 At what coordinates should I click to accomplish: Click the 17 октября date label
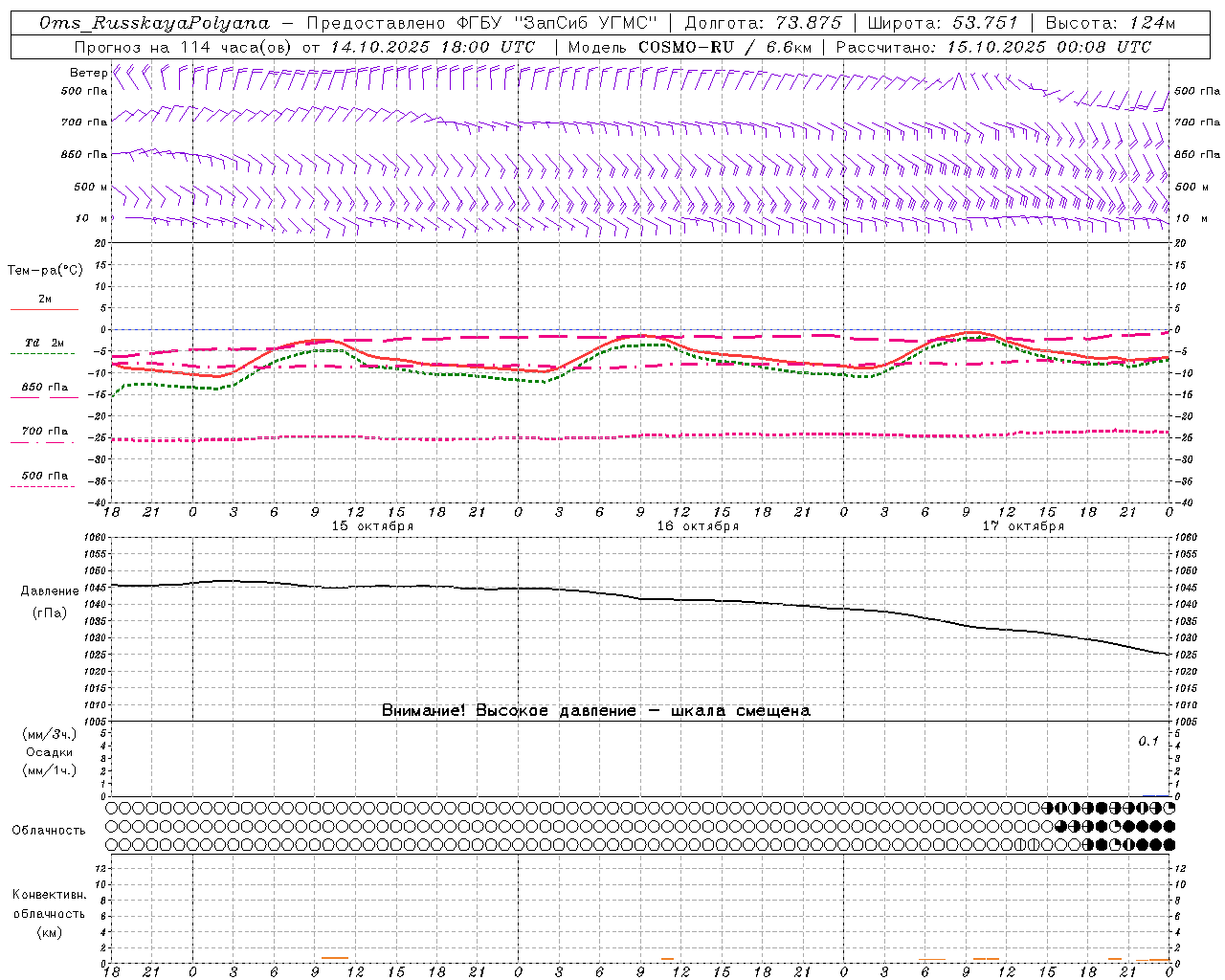point(1023,526)
